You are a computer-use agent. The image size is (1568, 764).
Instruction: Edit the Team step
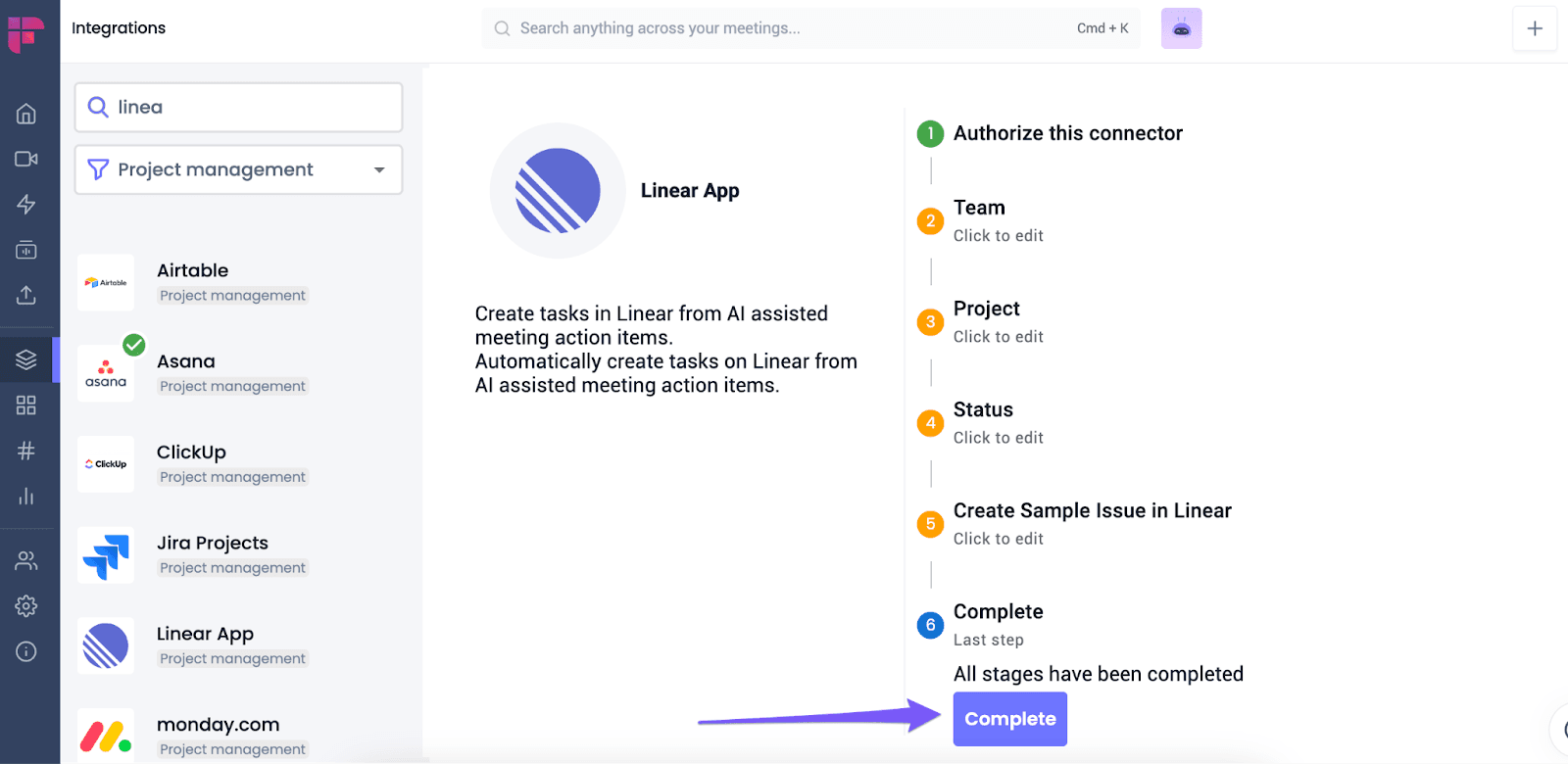(998, 220)
